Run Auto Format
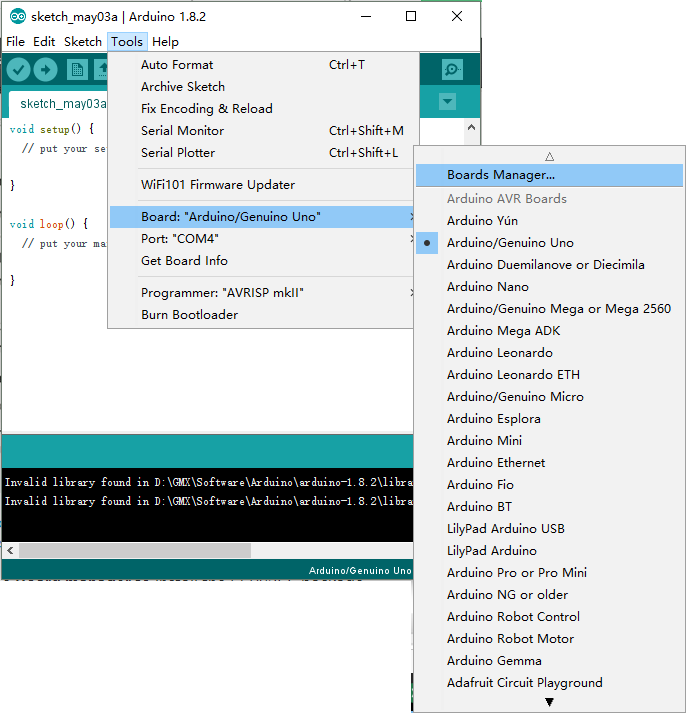Image resolution: width=686 pixels, height=713 pixels. tap(261, 65)
